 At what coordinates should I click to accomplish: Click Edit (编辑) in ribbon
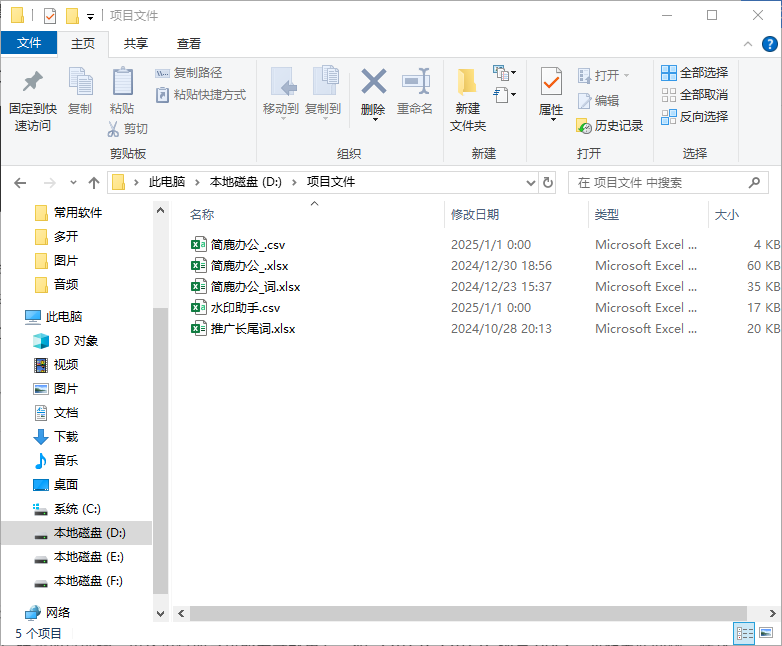point(598,101)
